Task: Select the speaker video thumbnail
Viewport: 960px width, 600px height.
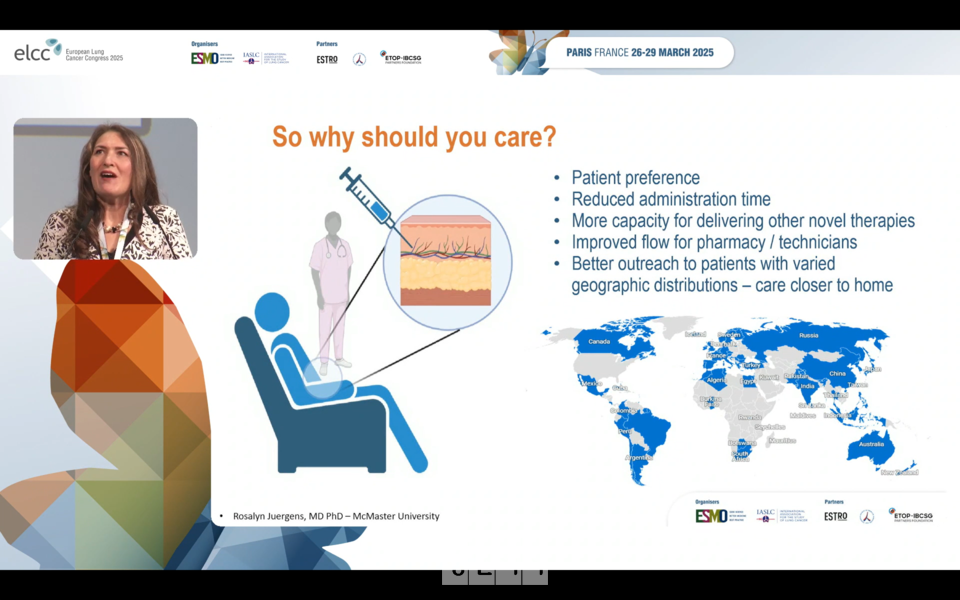Action: 105,189
